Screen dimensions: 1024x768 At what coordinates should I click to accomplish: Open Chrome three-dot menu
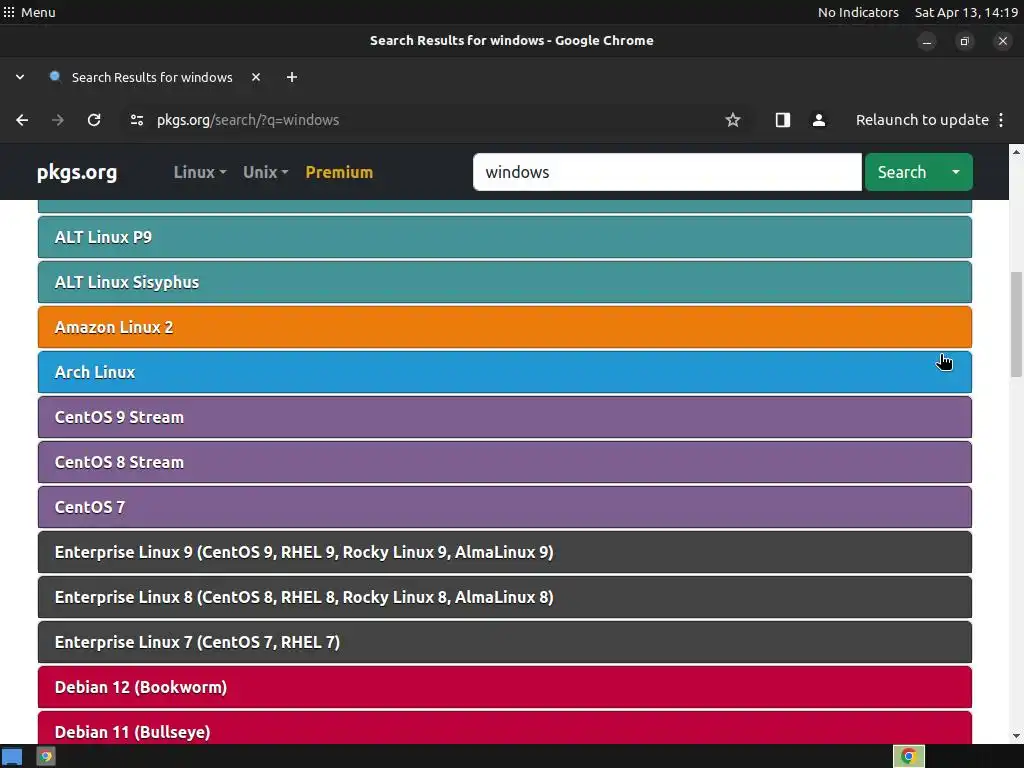1001,120
